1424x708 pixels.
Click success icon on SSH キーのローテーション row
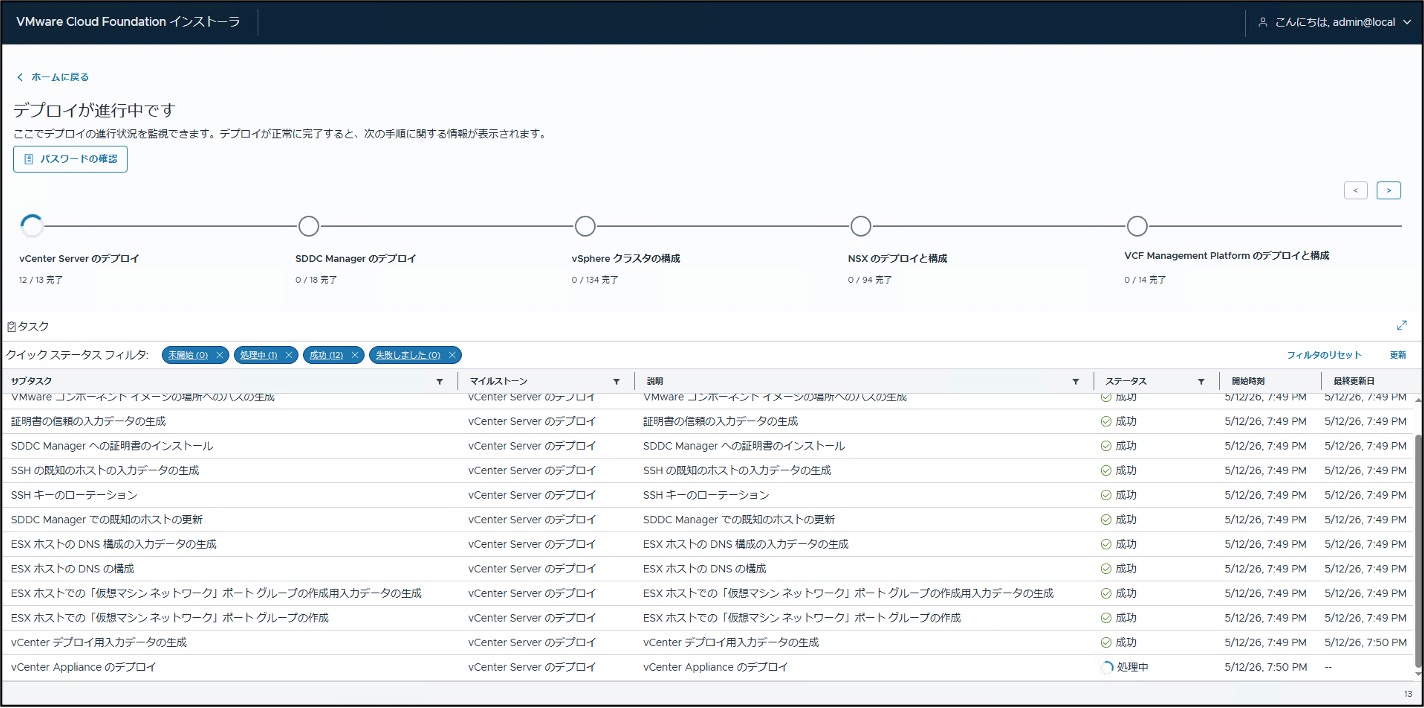click(1106, 495)
